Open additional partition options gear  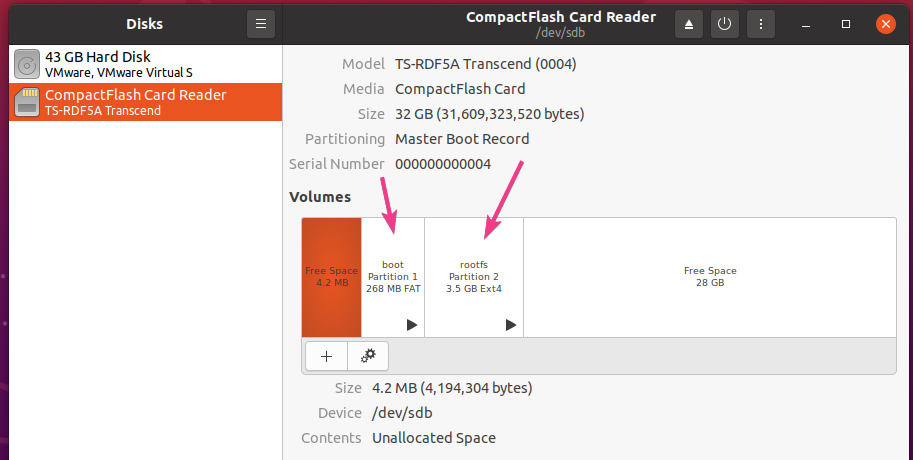pyautogui.click(x=368, y=355)
